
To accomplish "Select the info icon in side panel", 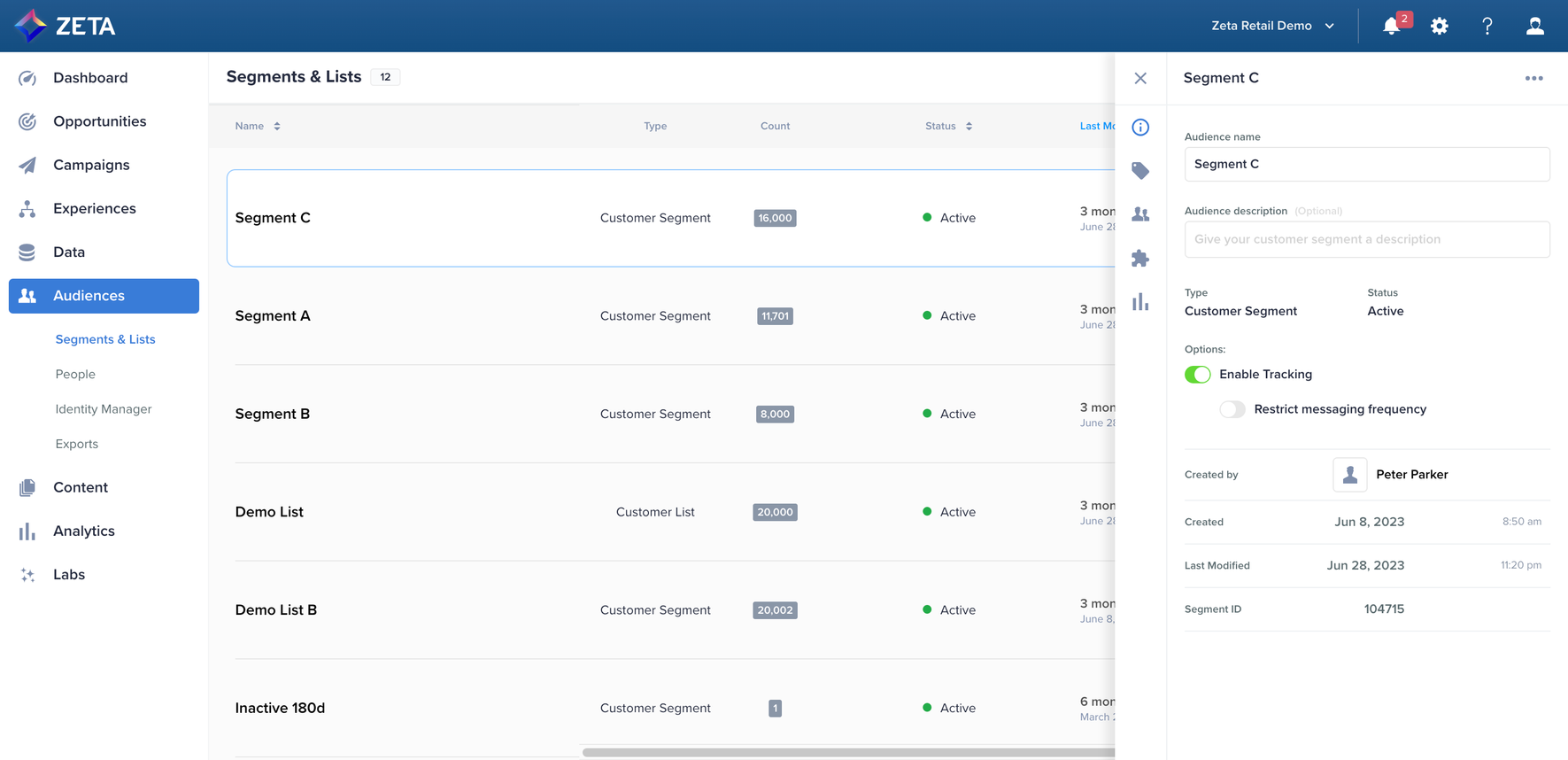I will click(x=1140, y=128).
